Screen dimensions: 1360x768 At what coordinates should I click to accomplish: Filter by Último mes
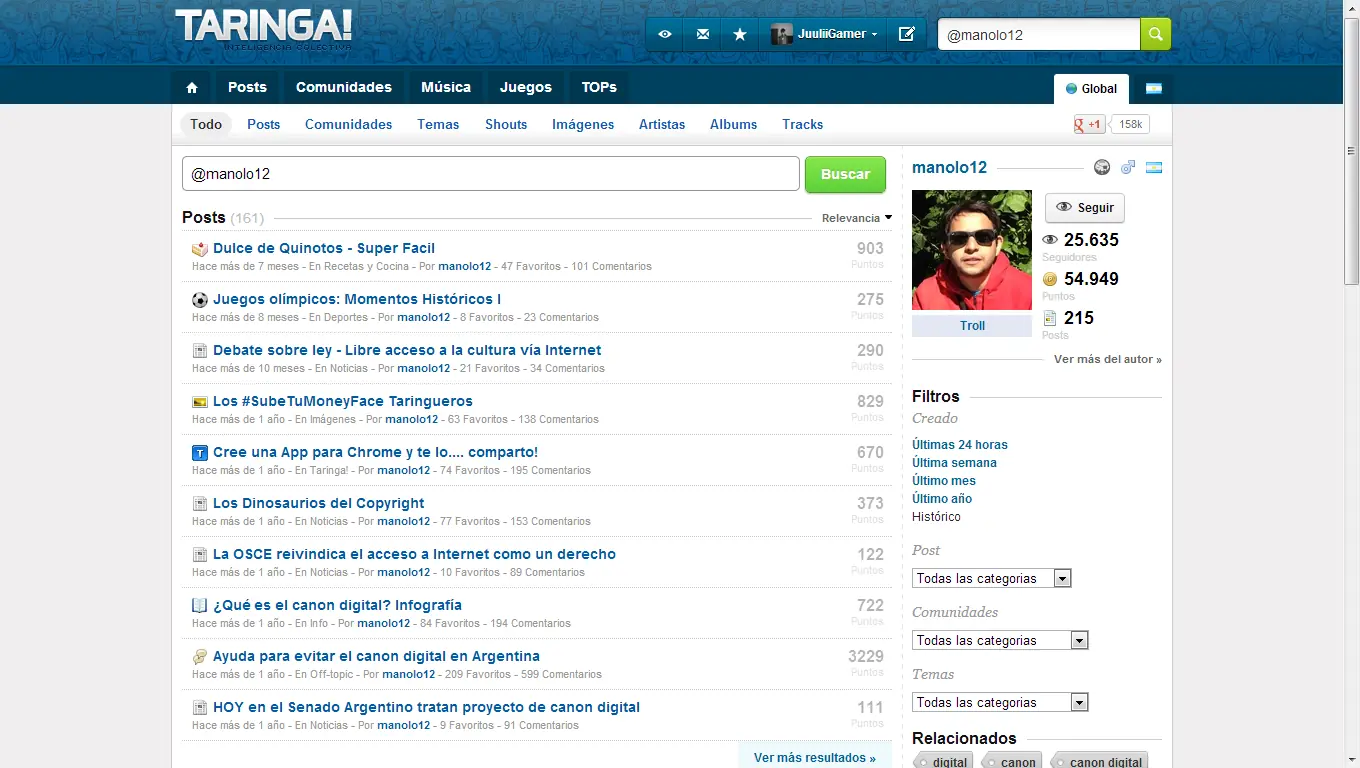point(944,481)
